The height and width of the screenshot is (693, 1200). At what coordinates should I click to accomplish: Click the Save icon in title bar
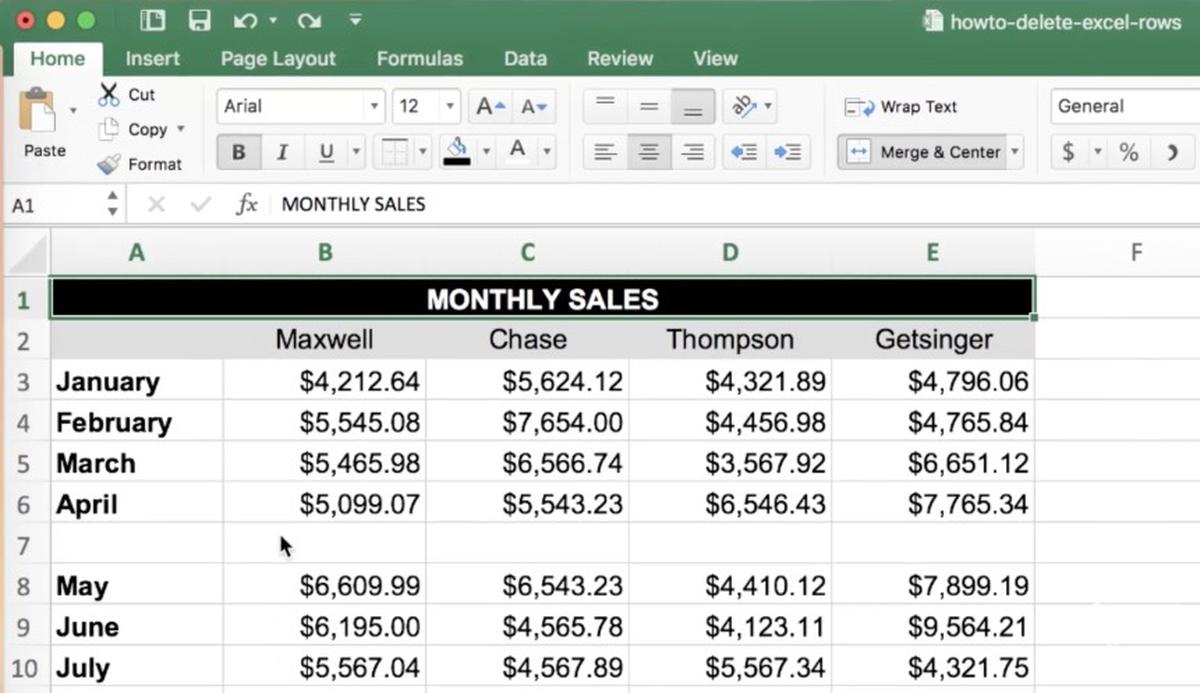[x=200, y=20]
